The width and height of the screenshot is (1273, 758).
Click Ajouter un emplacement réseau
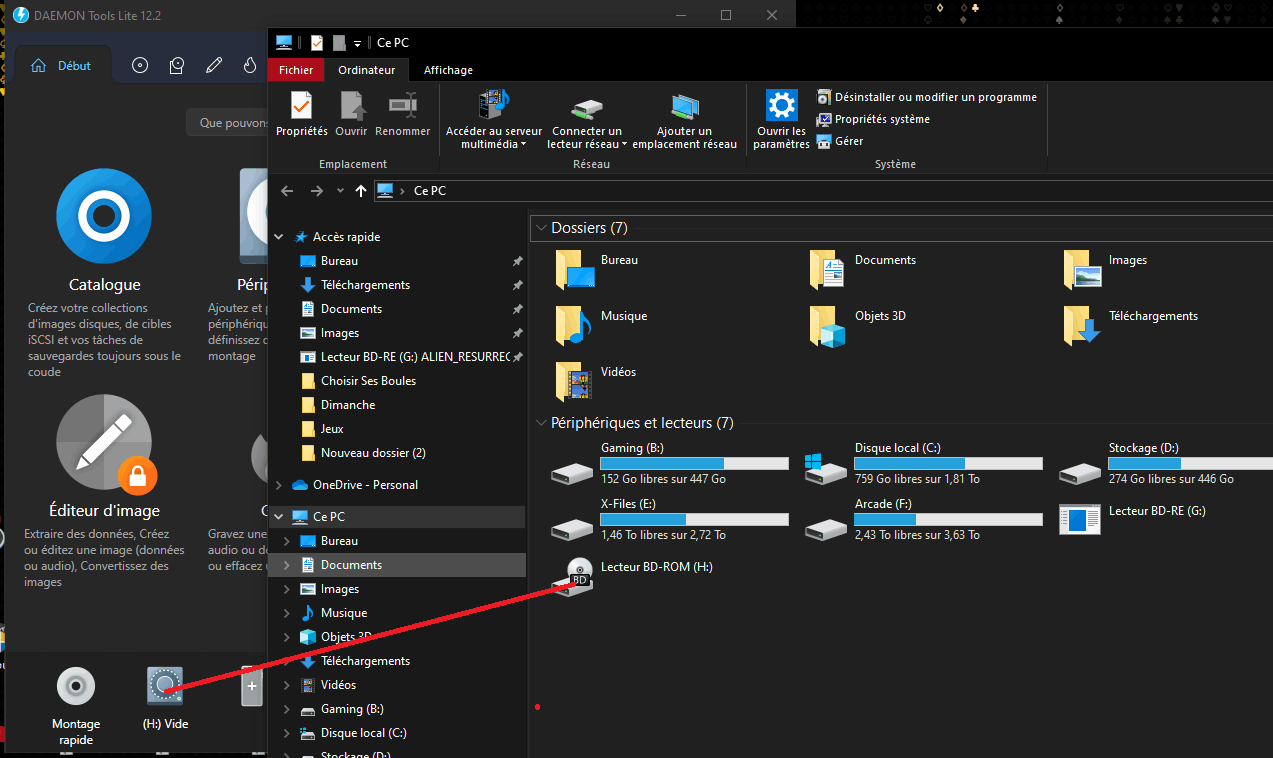[685, 119]
